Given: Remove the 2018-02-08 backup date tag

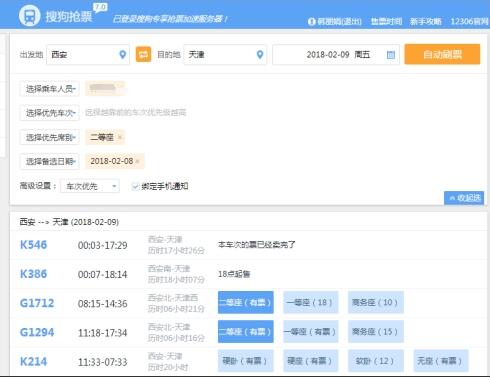Looking at the screenshot, I should click(138, 161).
